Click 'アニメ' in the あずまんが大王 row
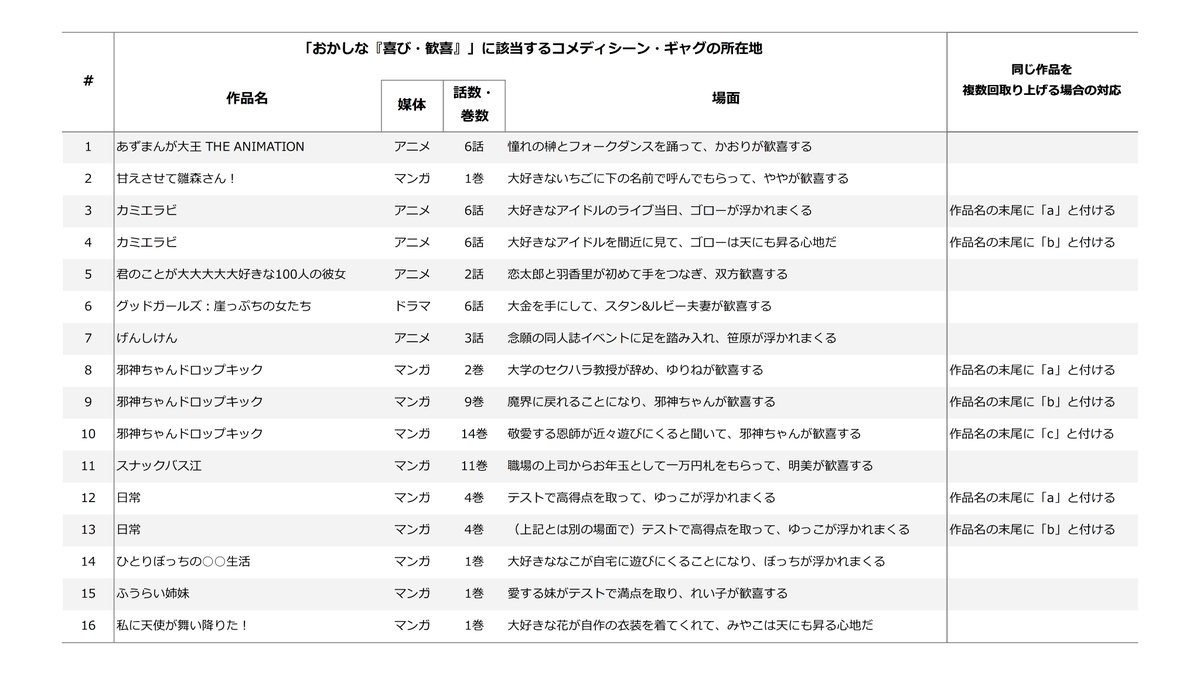 tap(412, 147)
